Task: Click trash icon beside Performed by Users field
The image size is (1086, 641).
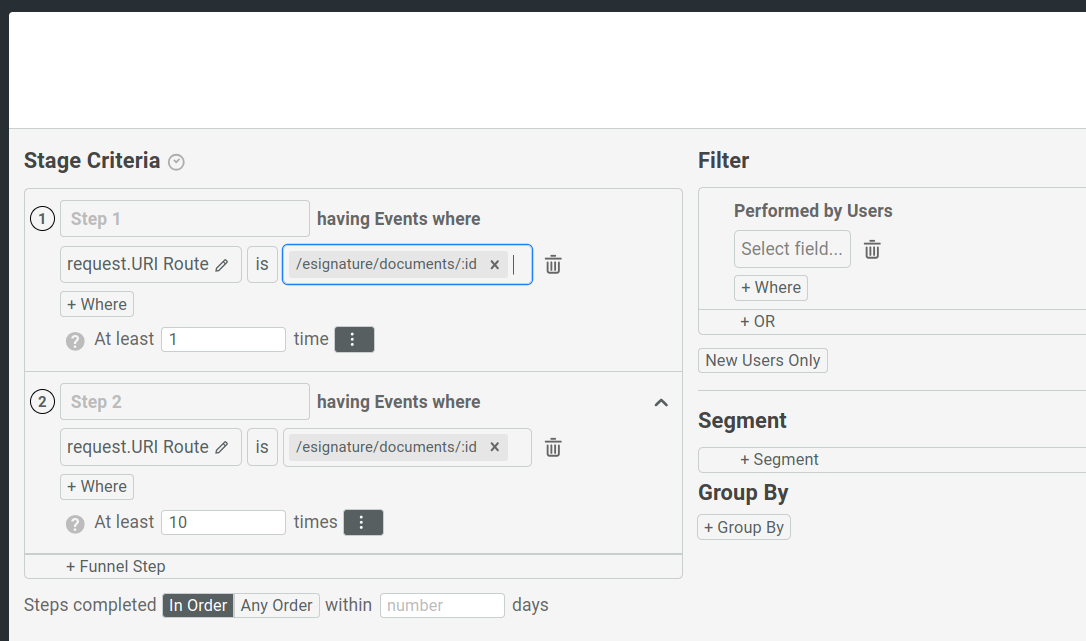Action: 872,250
